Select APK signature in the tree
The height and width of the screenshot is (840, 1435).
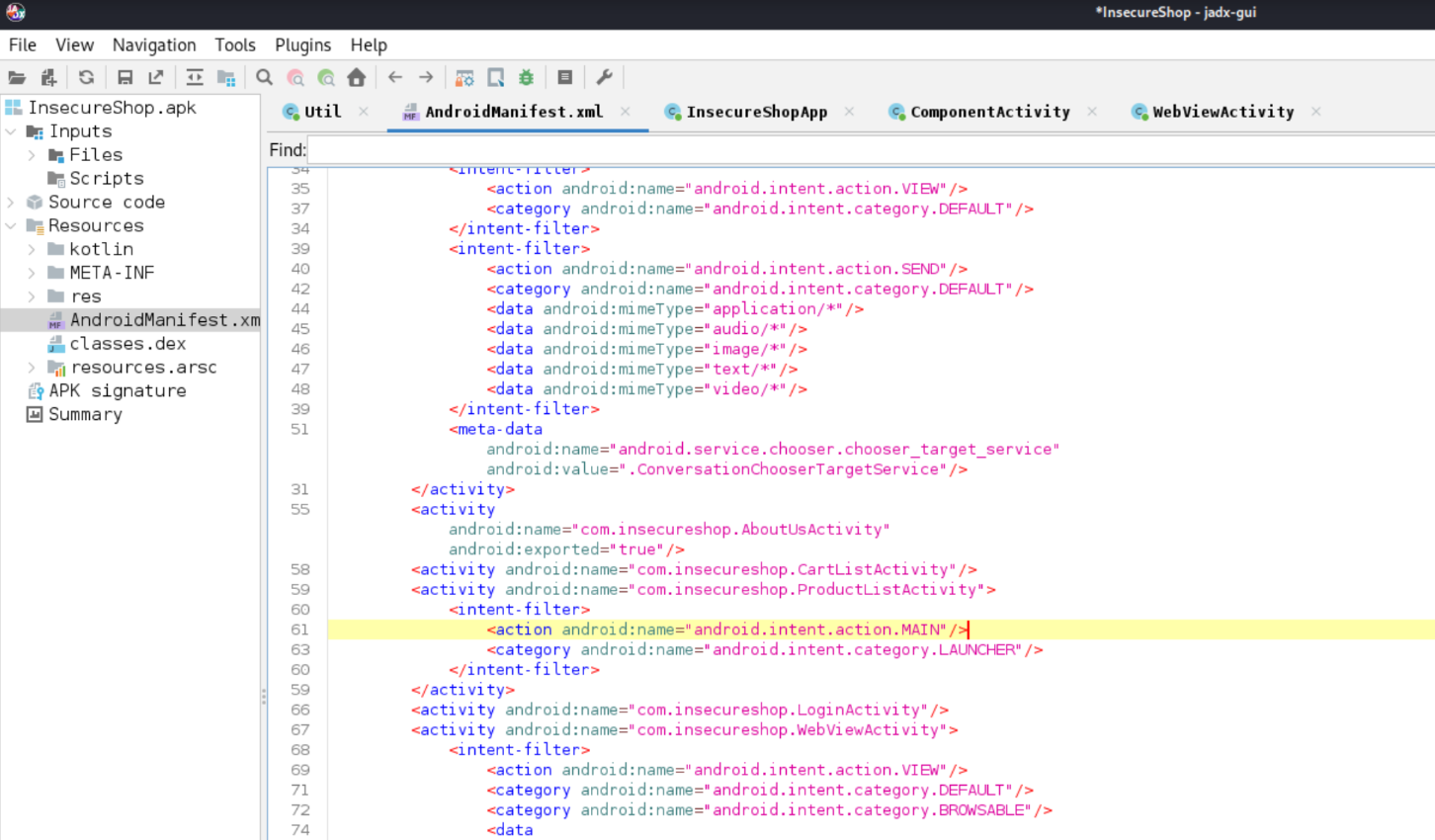tap(118, 391)
